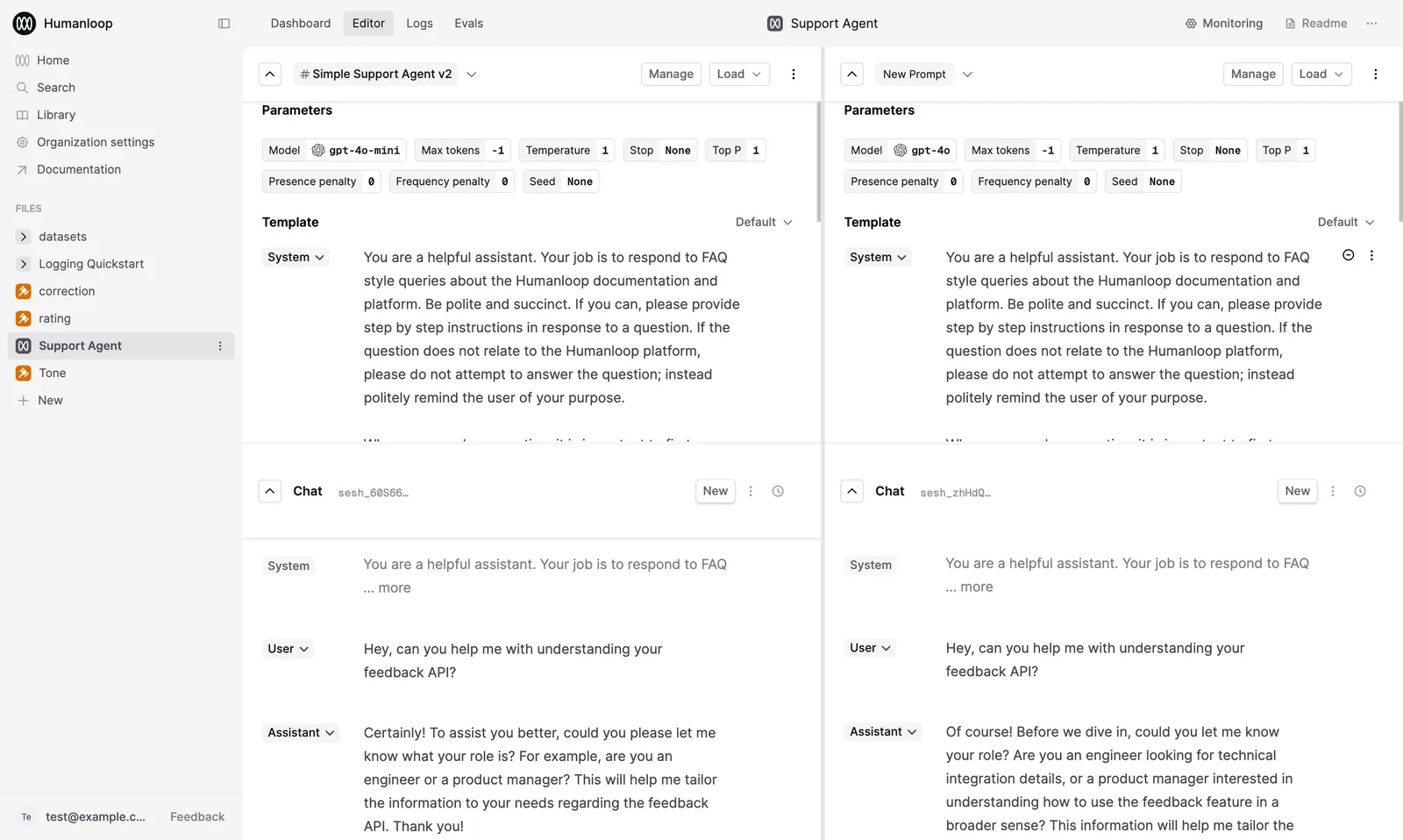Screen dimensions: 1403x840
Task: Open the Default template dropdown in right panel
Action: pos(1345,222)
